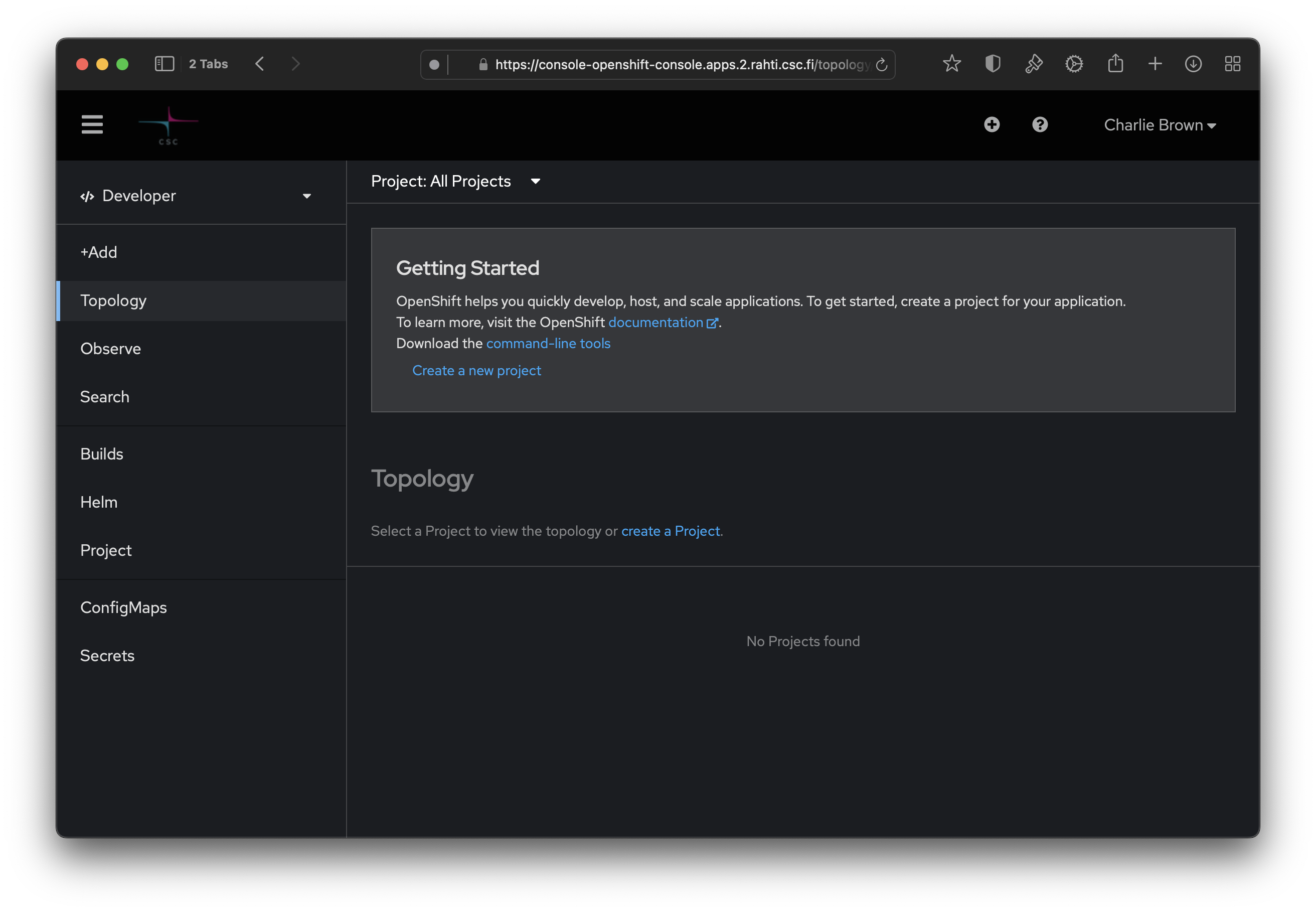Viewport: 1316px width, 912px height.
Task: Open the command-line tools link
Action: [548, 344]
